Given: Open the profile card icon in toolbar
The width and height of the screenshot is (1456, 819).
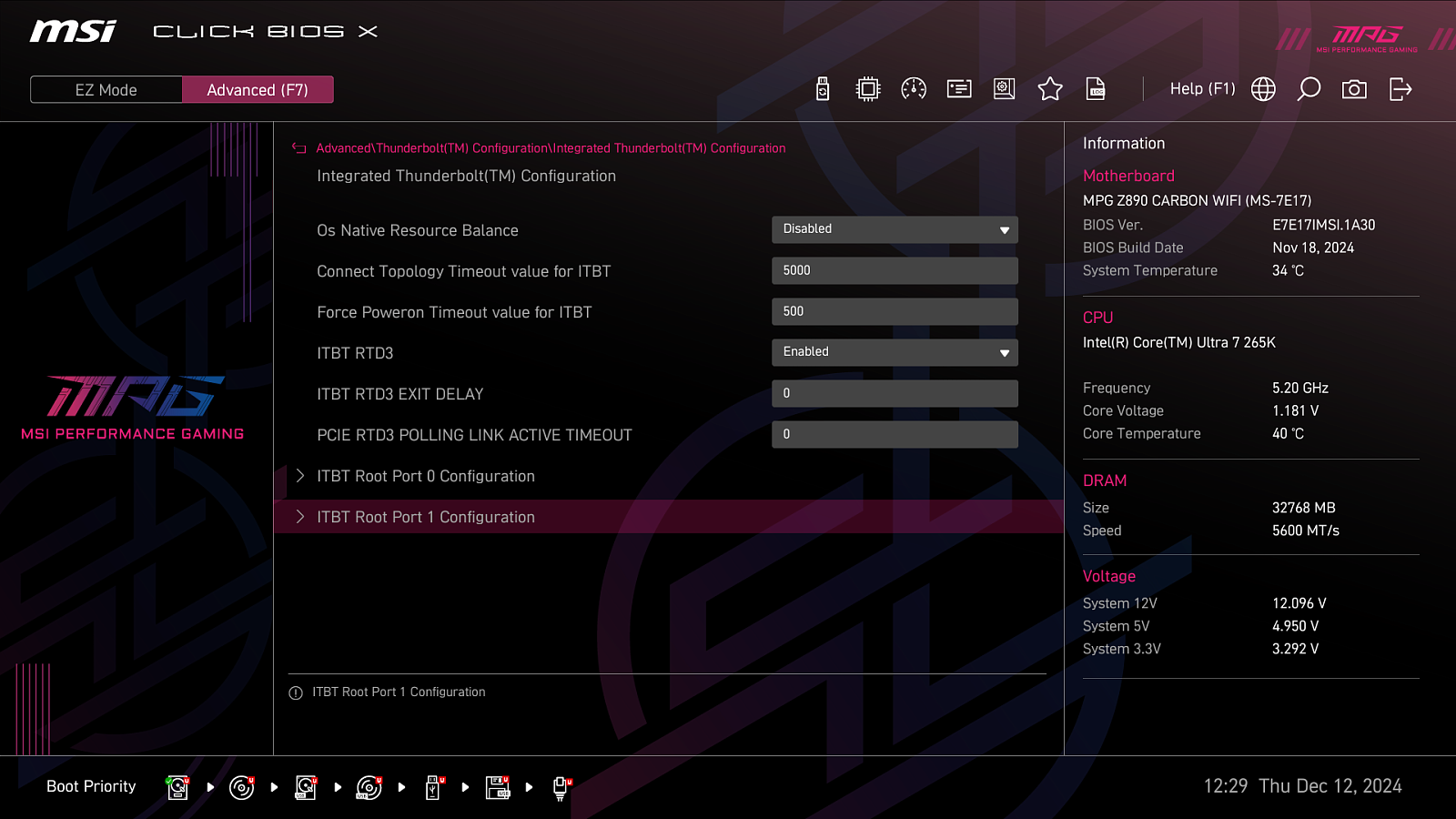Looking at the screenshot, I should 959,89.
